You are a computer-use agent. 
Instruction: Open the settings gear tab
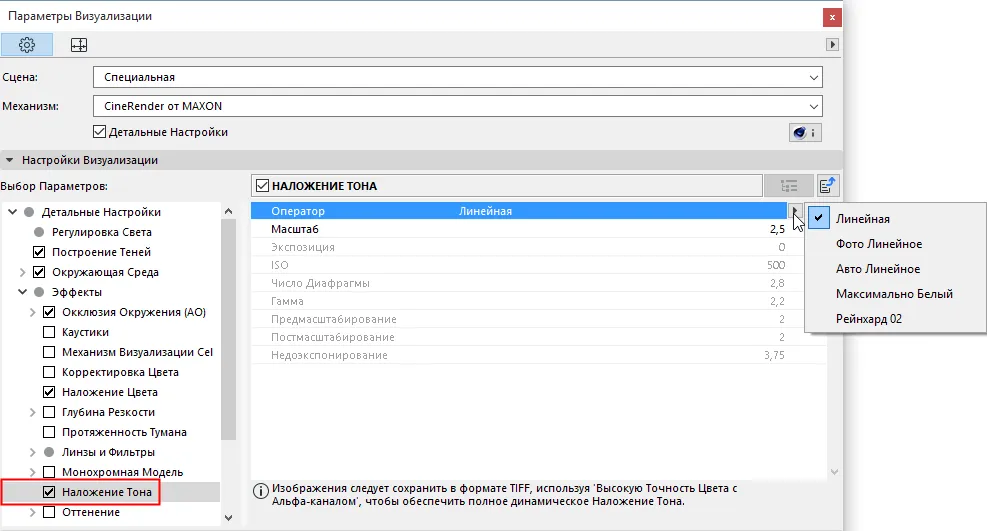point(26,45)
